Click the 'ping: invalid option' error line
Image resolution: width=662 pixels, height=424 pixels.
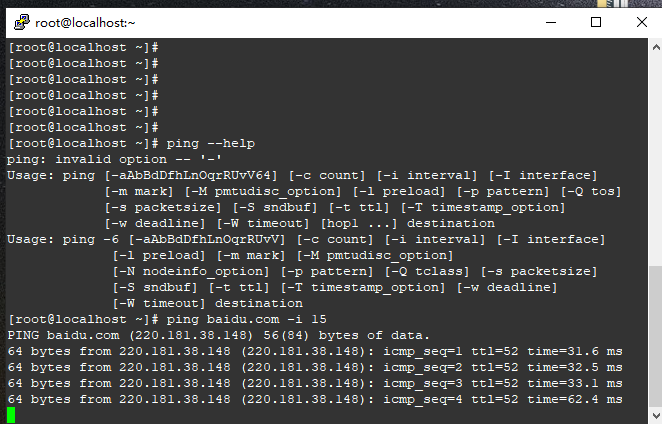coord(114,160)
